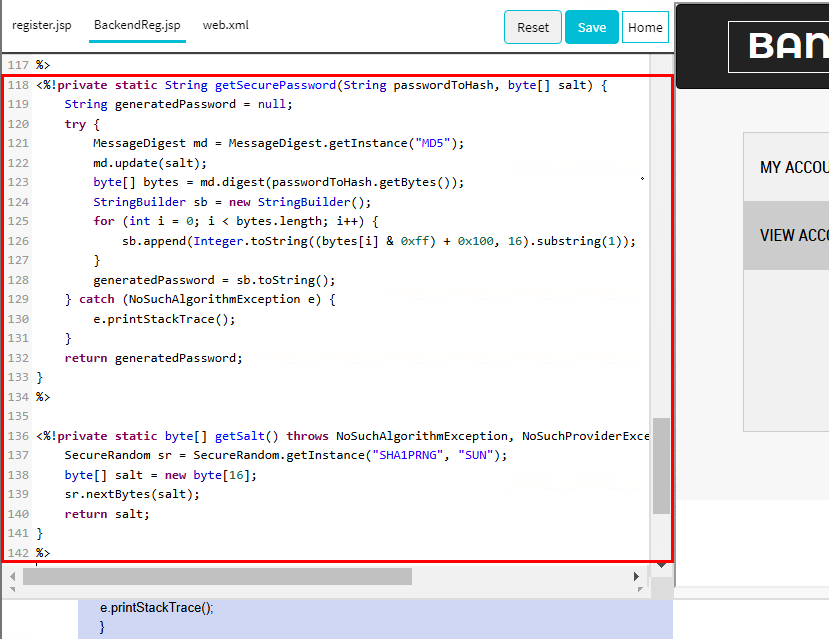Click the "SUN" string literal
The width and height of the screenshot is (829, 639).
(476, 455)
